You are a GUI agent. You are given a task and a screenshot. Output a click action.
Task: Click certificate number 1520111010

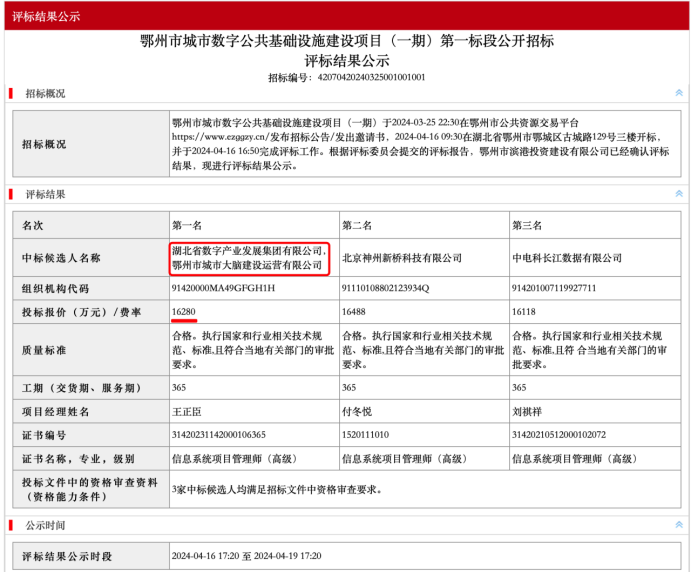point(365,435)
